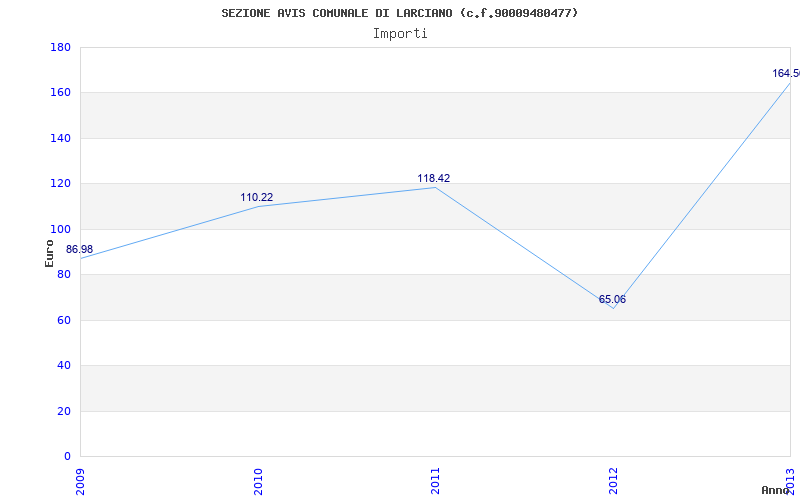Viewport: 800px width, 500px height.
Task: Click the 'Anno' x-axis title
Action: click(775, 490)
